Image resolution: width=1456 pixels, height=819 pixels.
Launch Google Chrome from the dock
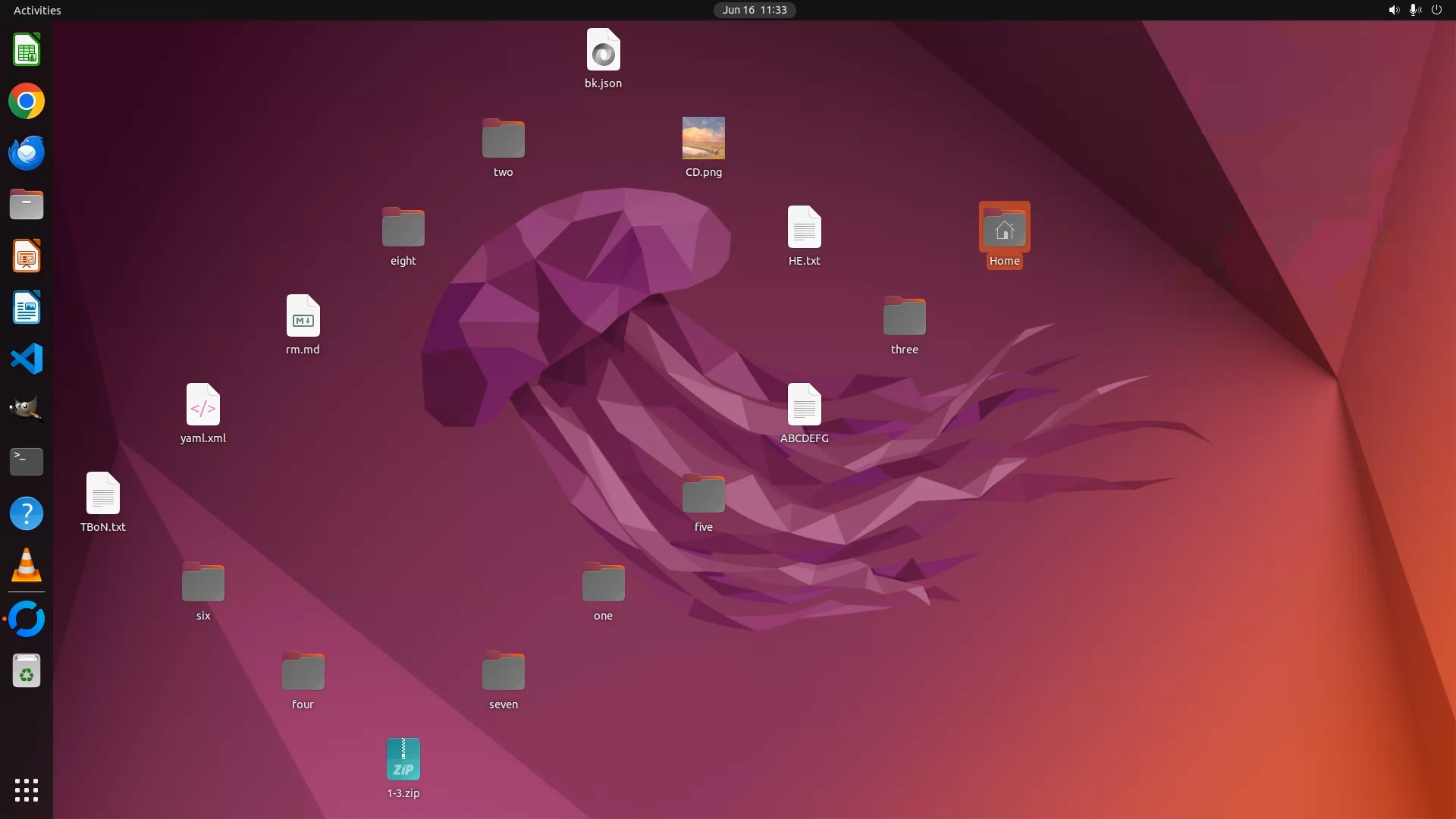27,102
